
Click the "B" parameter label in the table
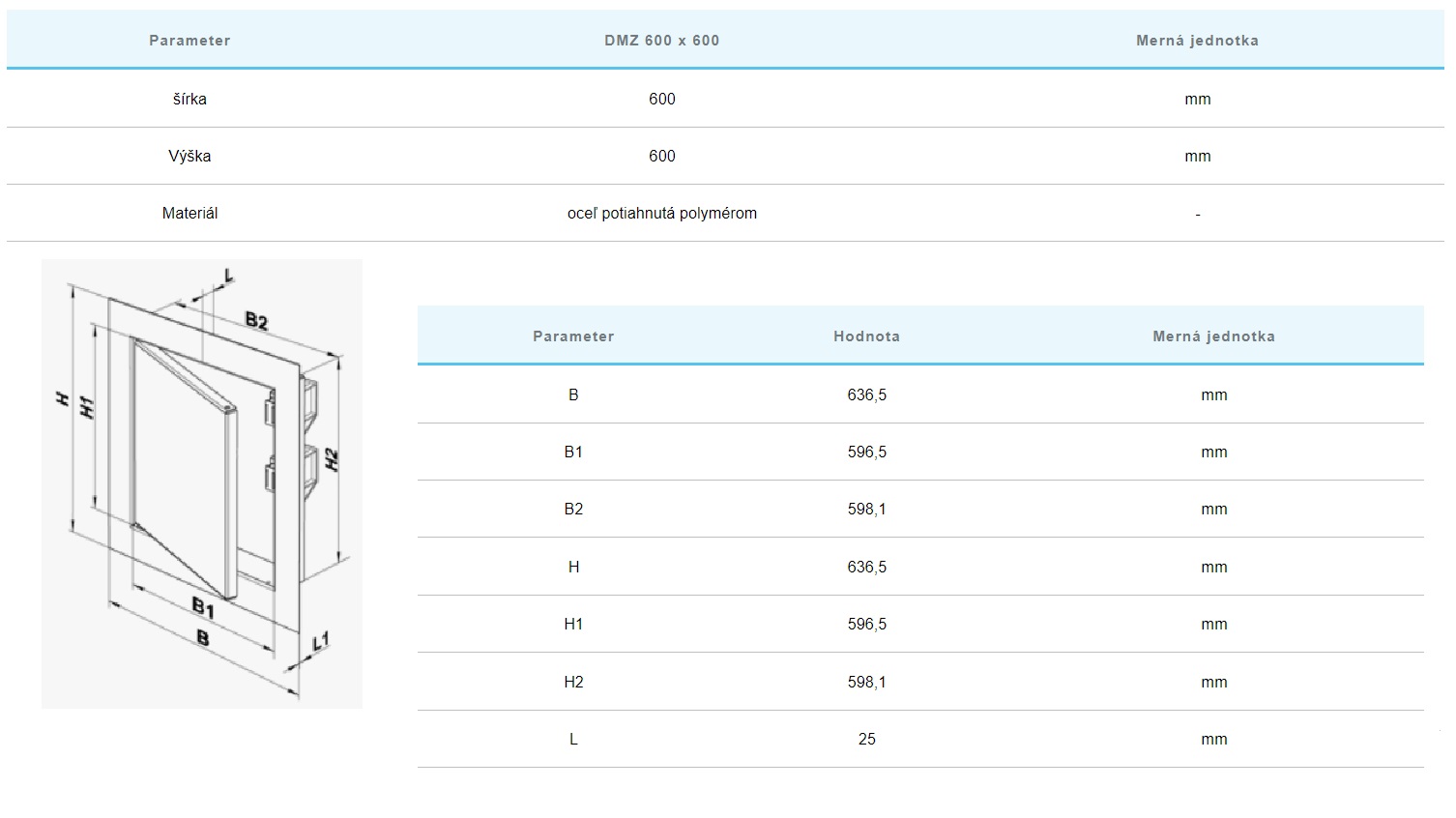(x=573, y=394)
